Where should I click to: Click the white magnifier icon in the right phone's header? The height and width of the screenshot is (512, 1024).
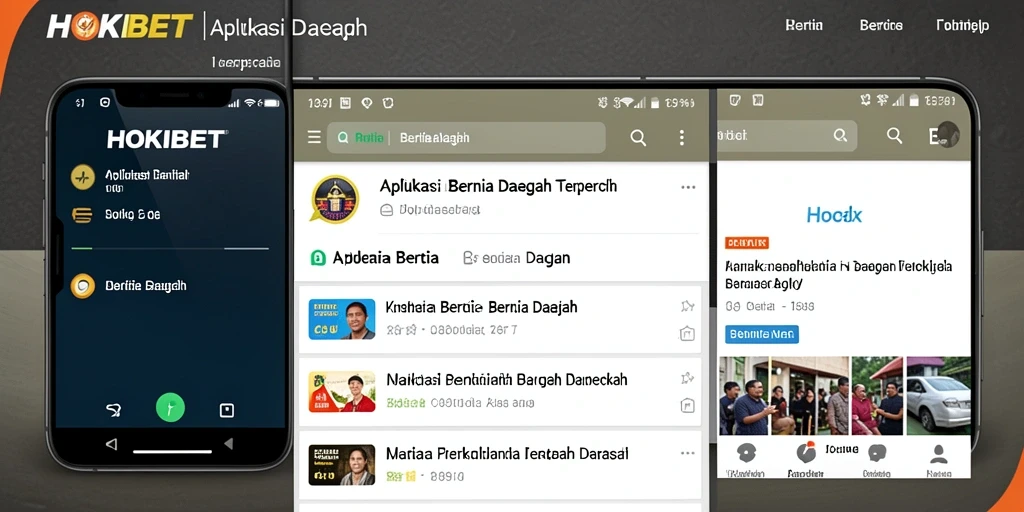894,135
